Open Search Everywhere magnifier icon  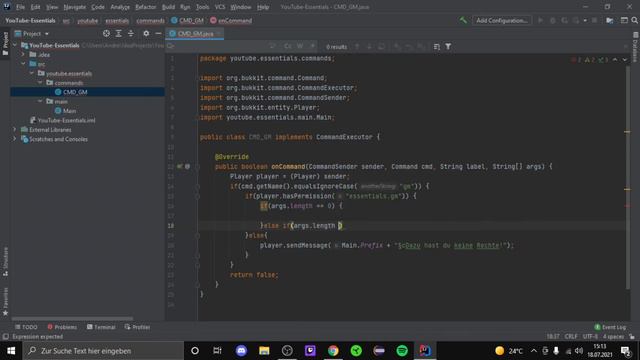[634, 20]
